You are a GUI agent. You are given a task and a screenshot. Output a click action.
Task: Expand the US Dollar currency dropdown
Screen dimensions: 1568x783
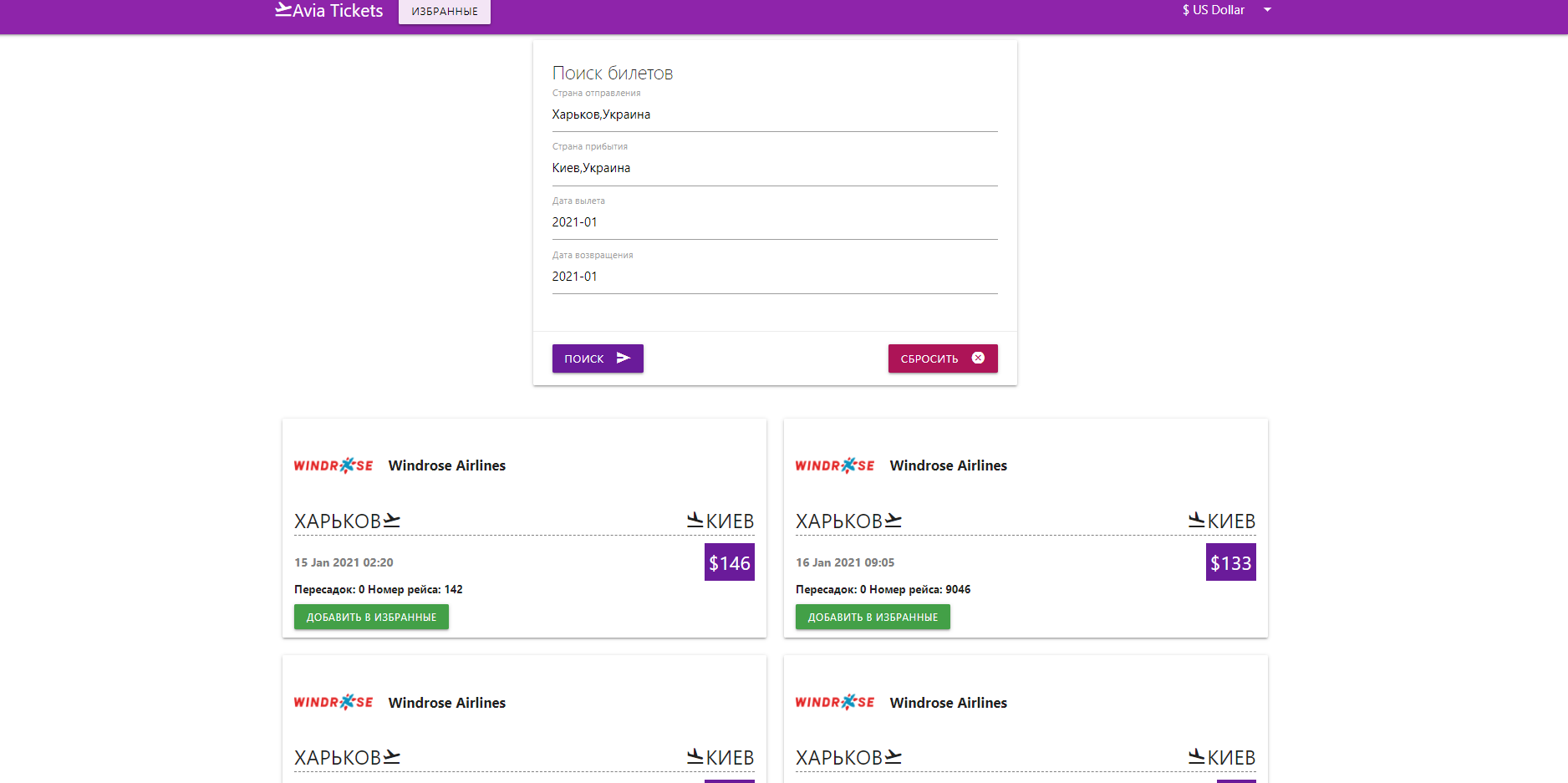(1214, 10)
